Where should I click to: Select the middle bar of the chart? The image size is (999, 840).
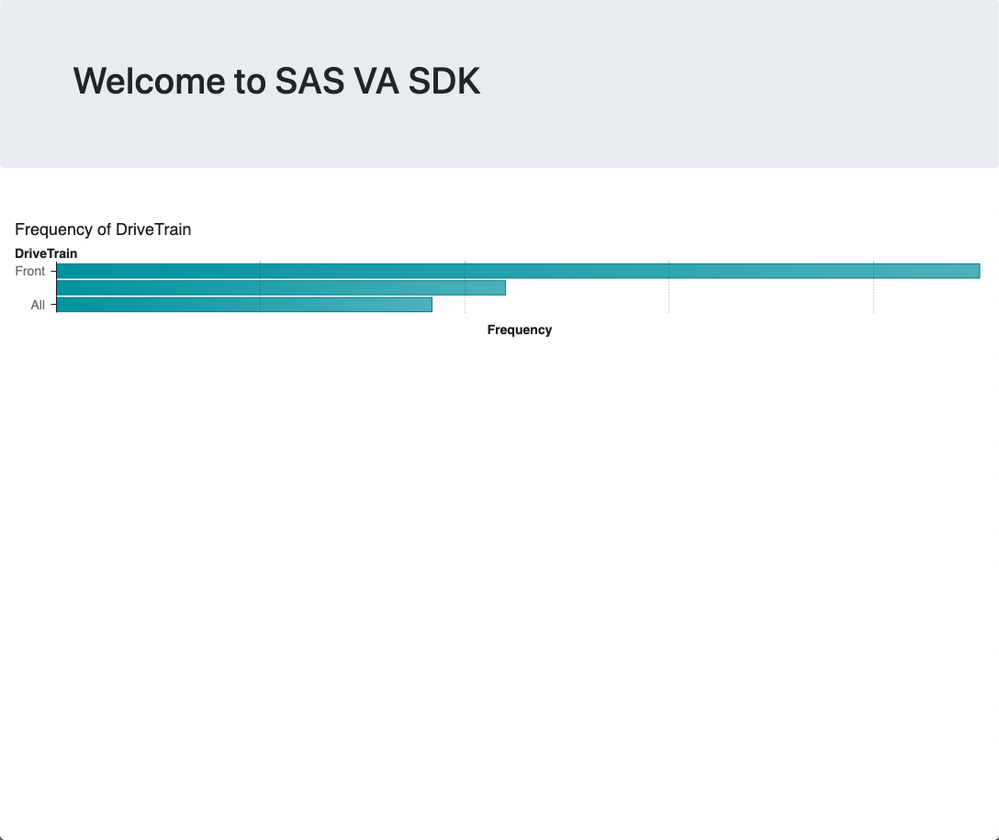[x=280, y=287]
